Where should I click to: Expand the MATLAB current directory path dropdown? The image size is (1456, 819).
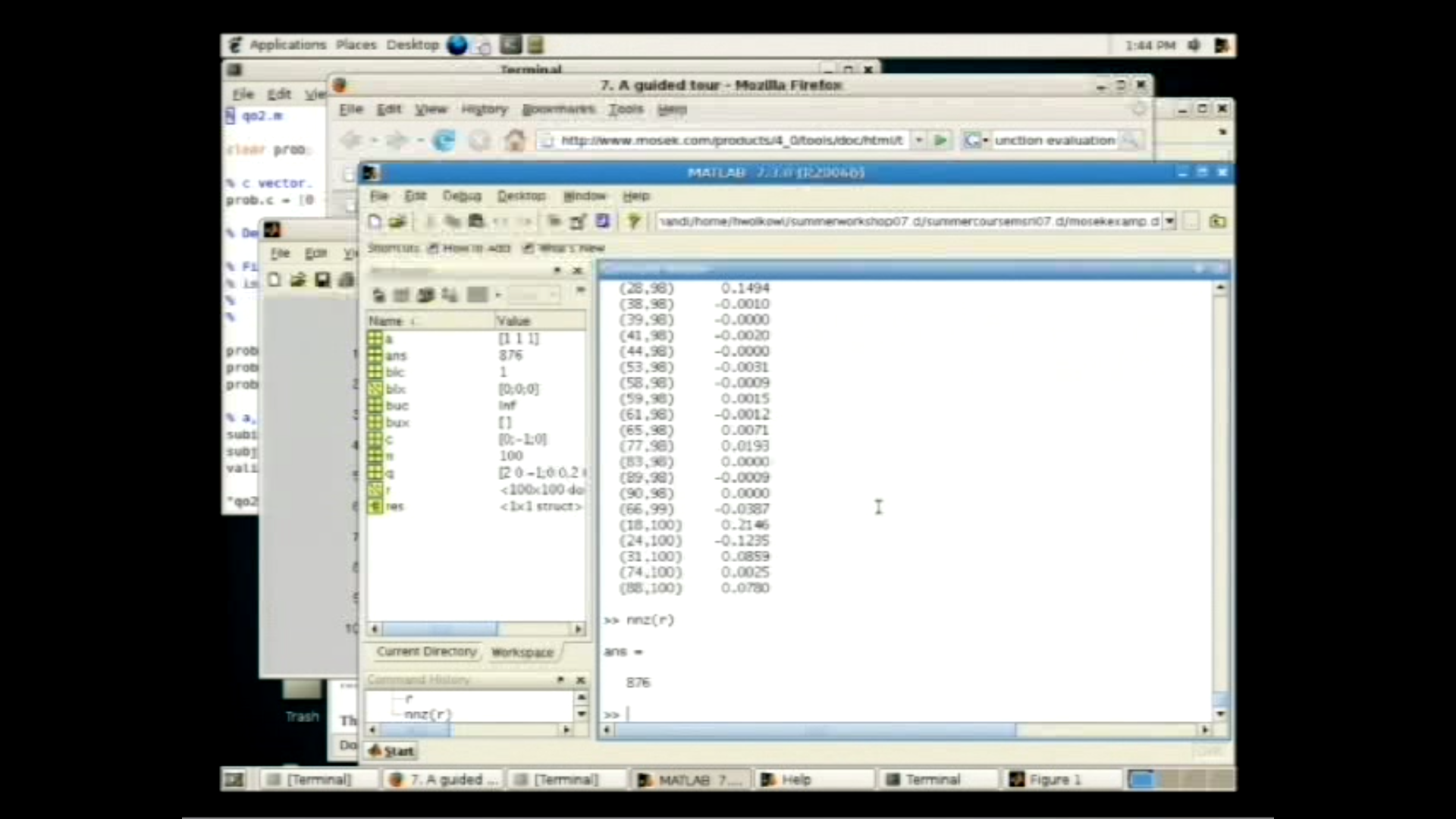pos(1169,221)
